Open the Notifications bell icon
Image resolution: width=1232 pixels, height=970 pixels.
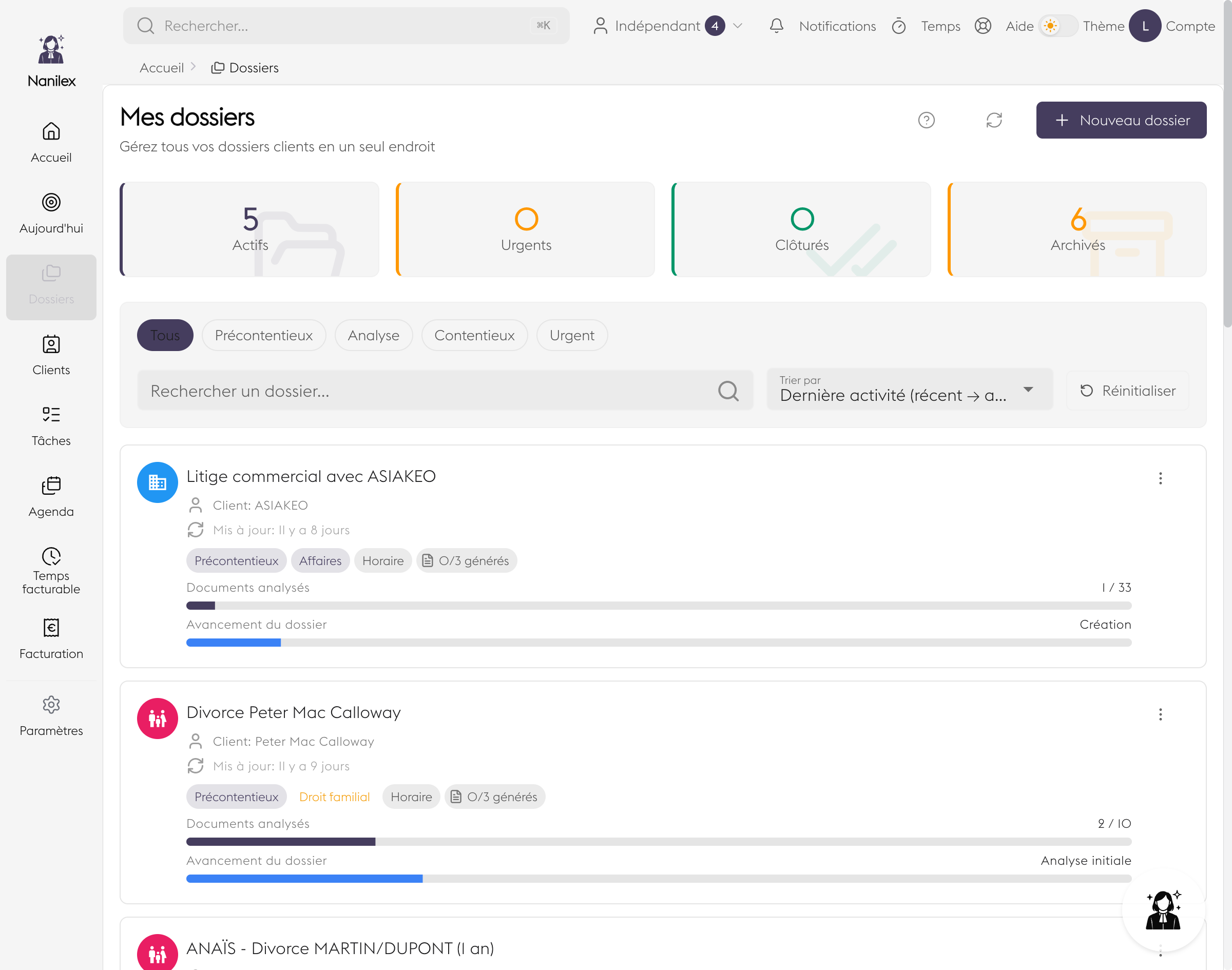click(777, 26)
